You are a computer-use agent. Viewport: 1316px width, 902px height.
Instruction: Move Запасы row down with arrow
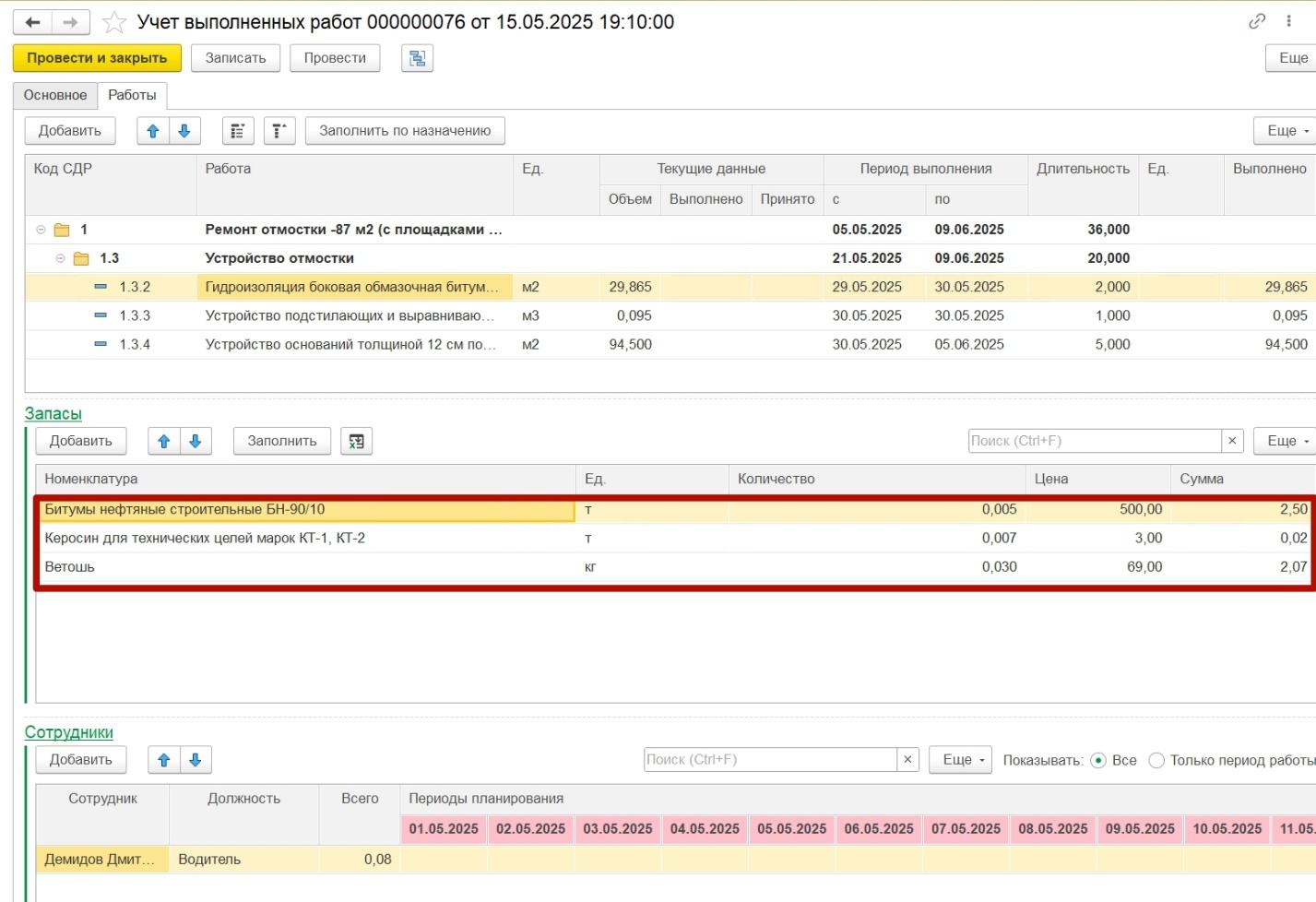click(x=196, y=442)
